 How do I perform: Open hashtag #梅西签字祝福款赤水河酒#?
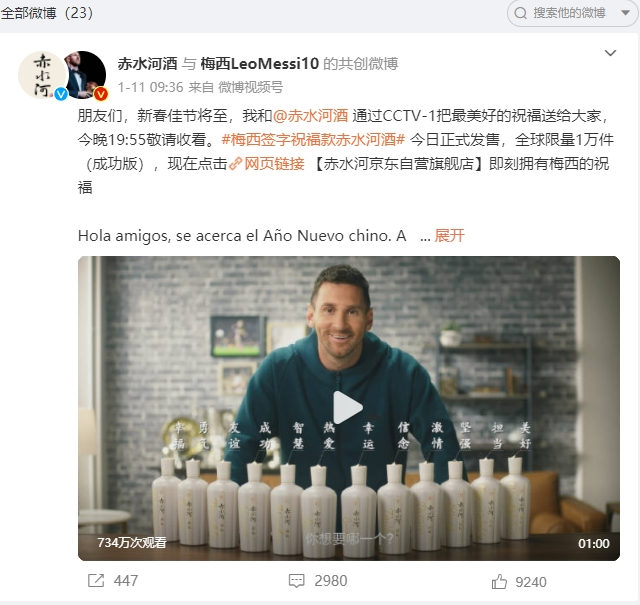tap(313, 140)
